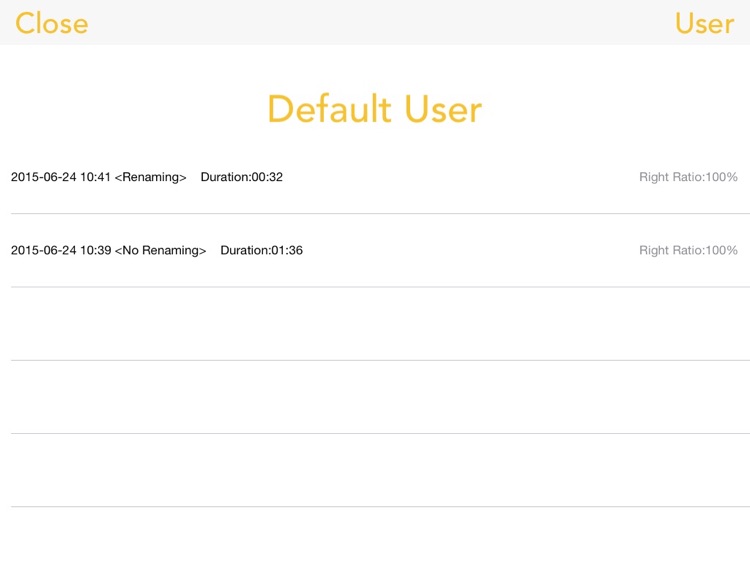Click the blank area below the last separator line
This screenshot has height=563, width=750.
point(375,535)
